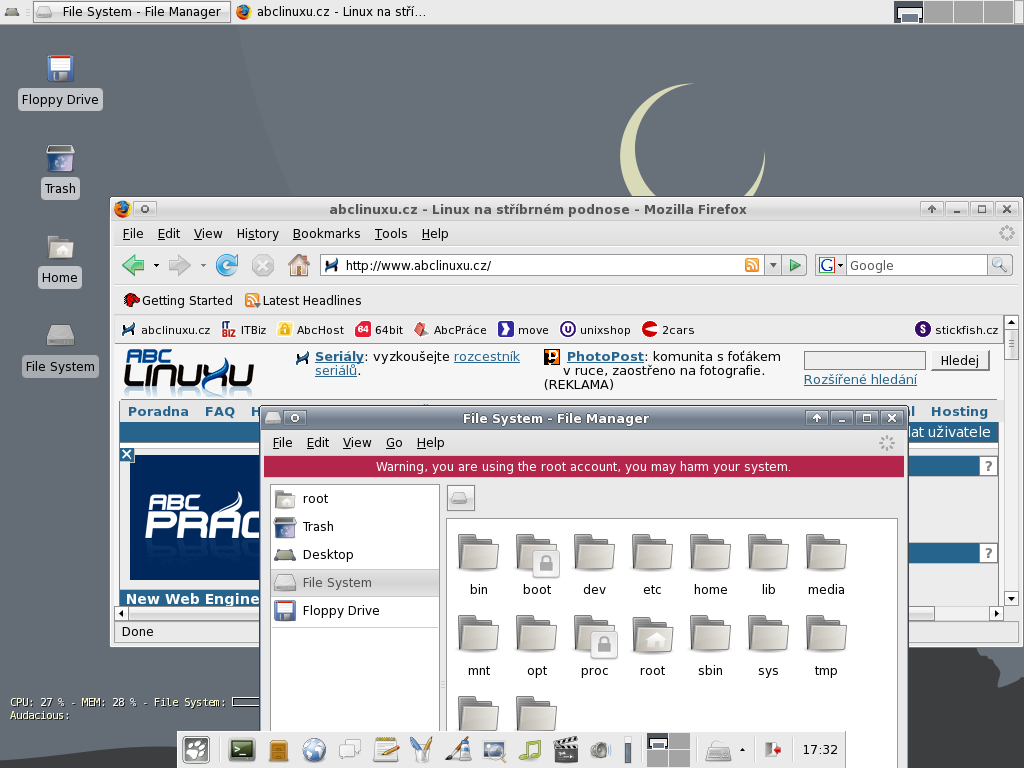The height and width of the screenshot is (768, 1024).
Task: Open Firefox History menu
Action: coord(257,234)
